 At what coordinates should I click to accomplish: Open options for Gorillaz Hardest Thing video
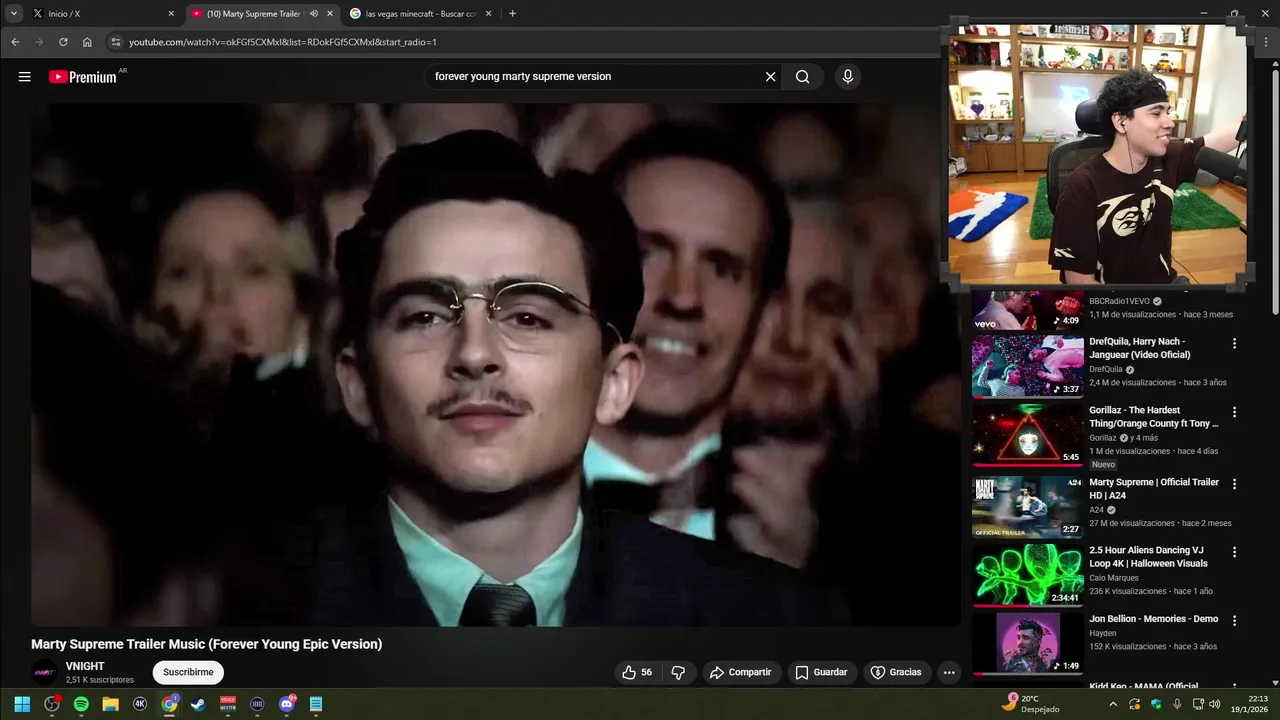1234,412
